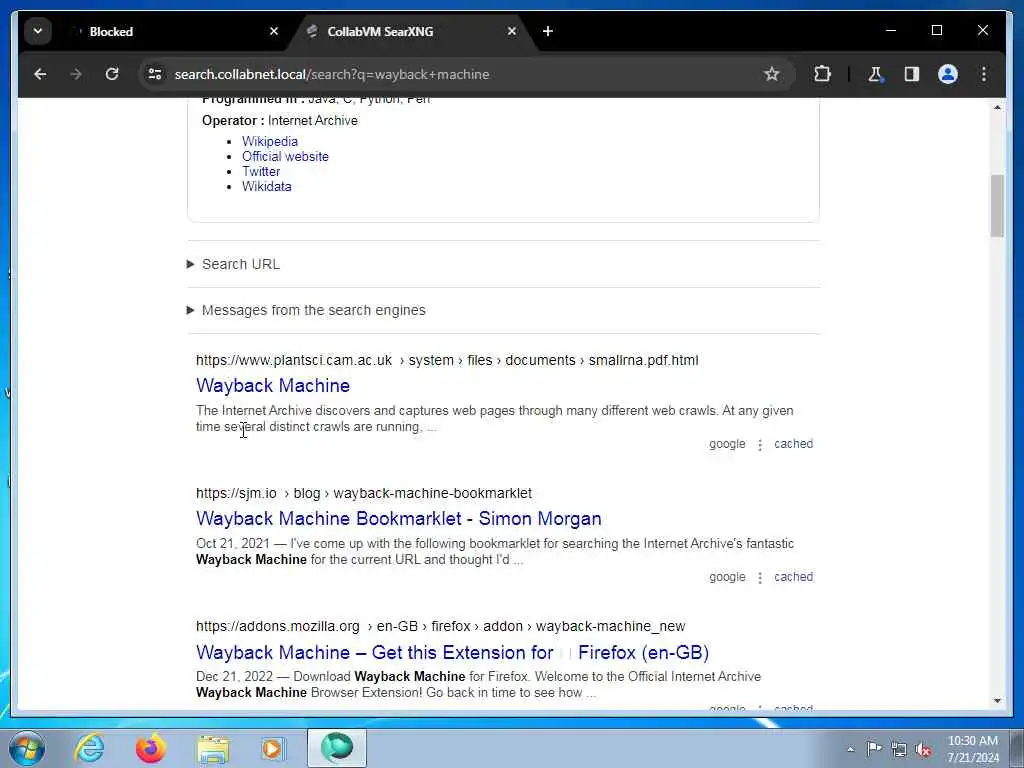Click scrollbar down arrow

tap(997, 701)
